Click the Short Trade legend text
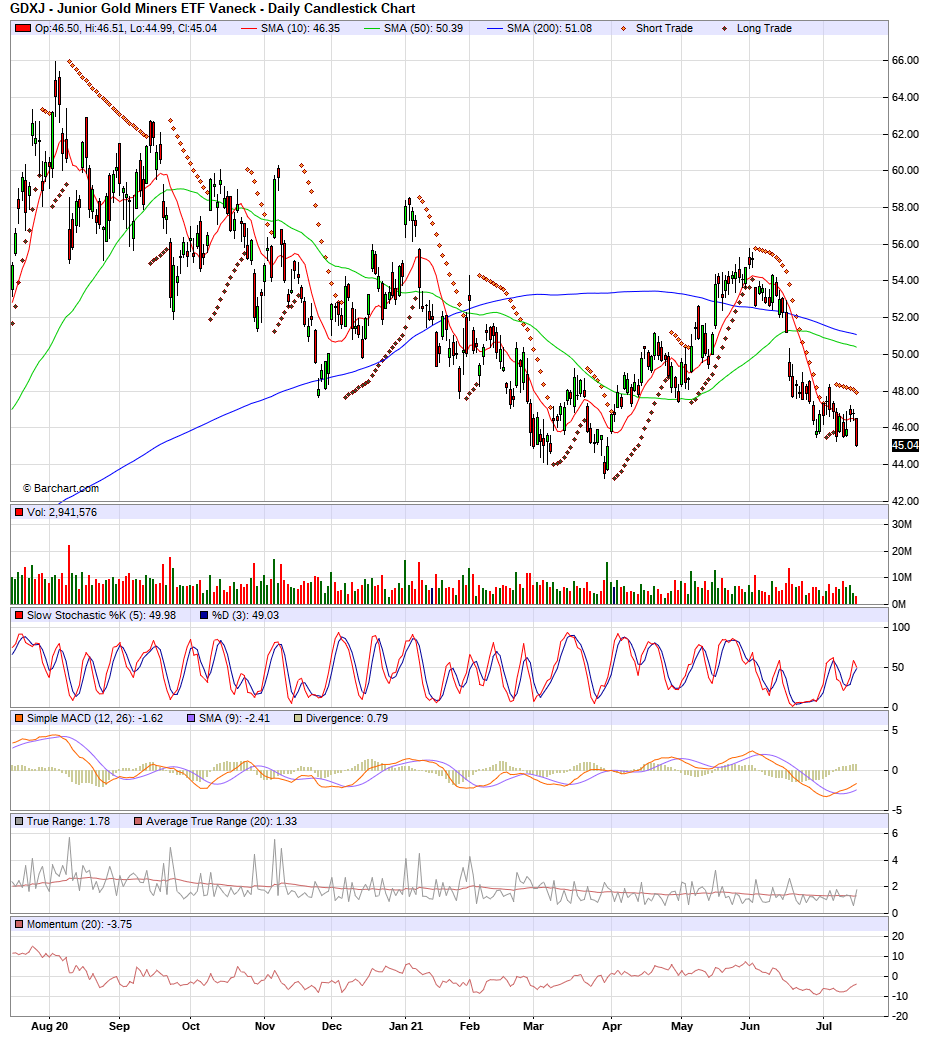 click(x=664, y=28)
